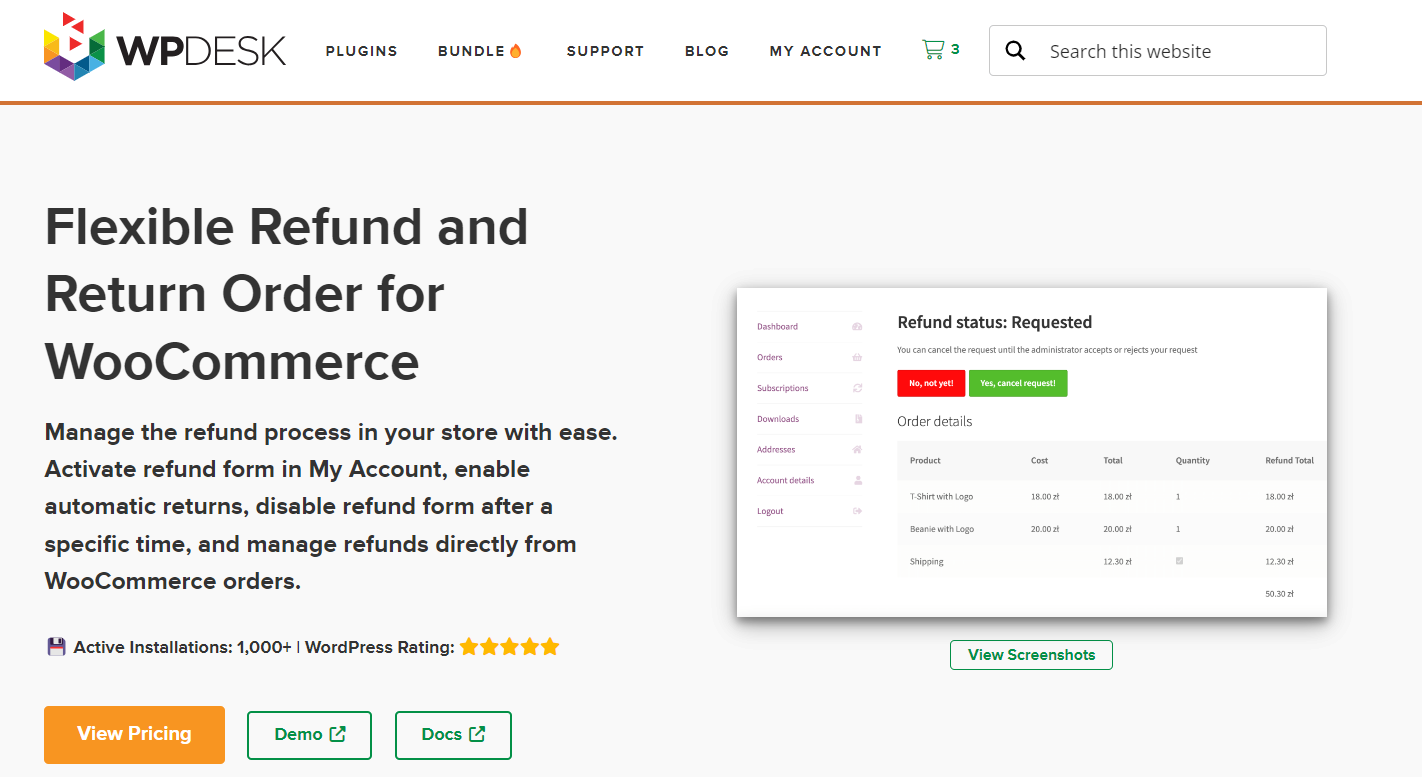Click the WP Desk logo

[165, 47]
